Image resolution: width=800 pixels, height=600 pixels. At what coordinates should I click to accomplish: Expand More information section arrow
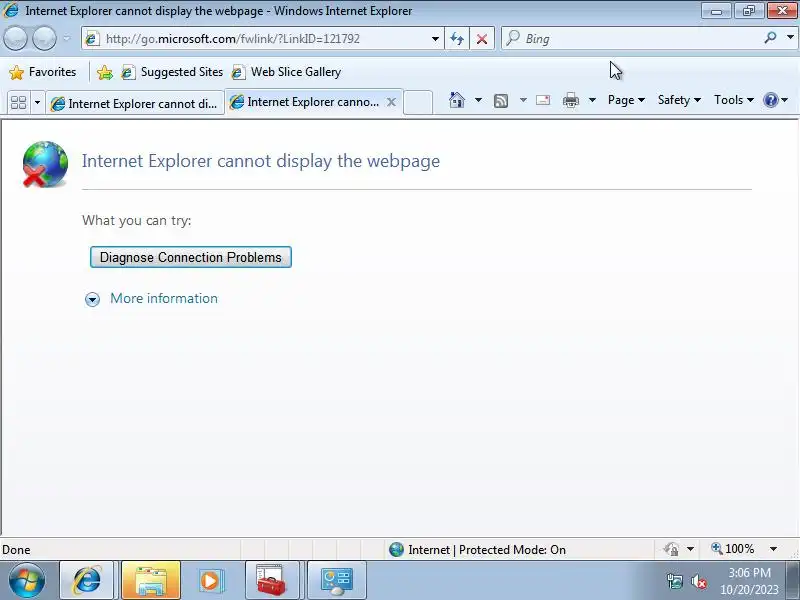pos(92,299)
